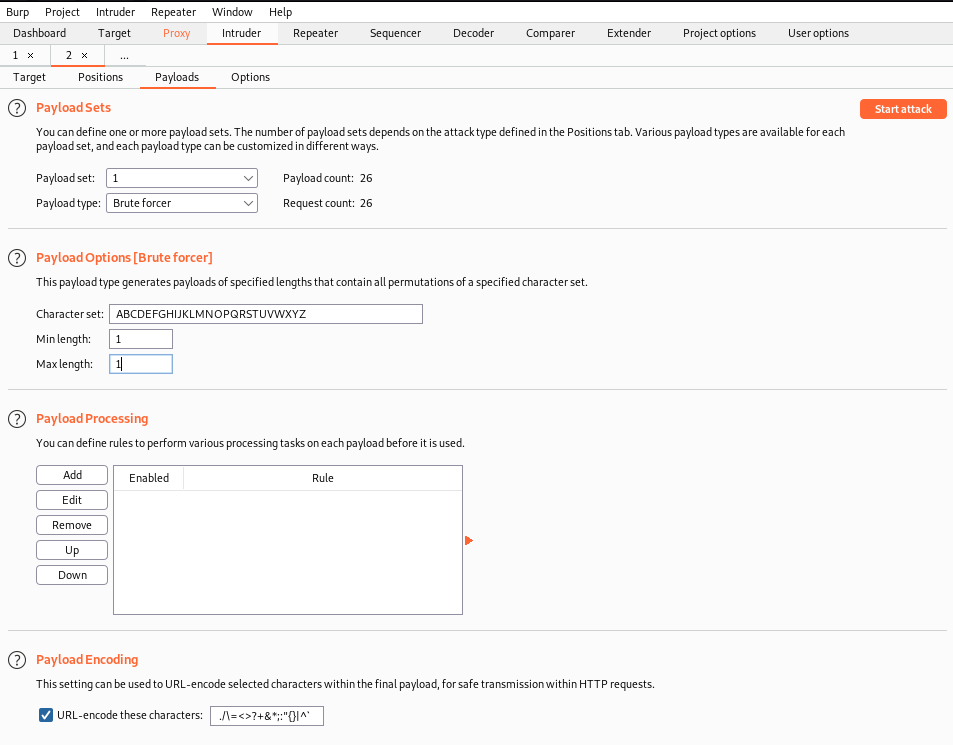953x745 pixels.
Task: Focus the Max length field
Action: tap(141, 364)
